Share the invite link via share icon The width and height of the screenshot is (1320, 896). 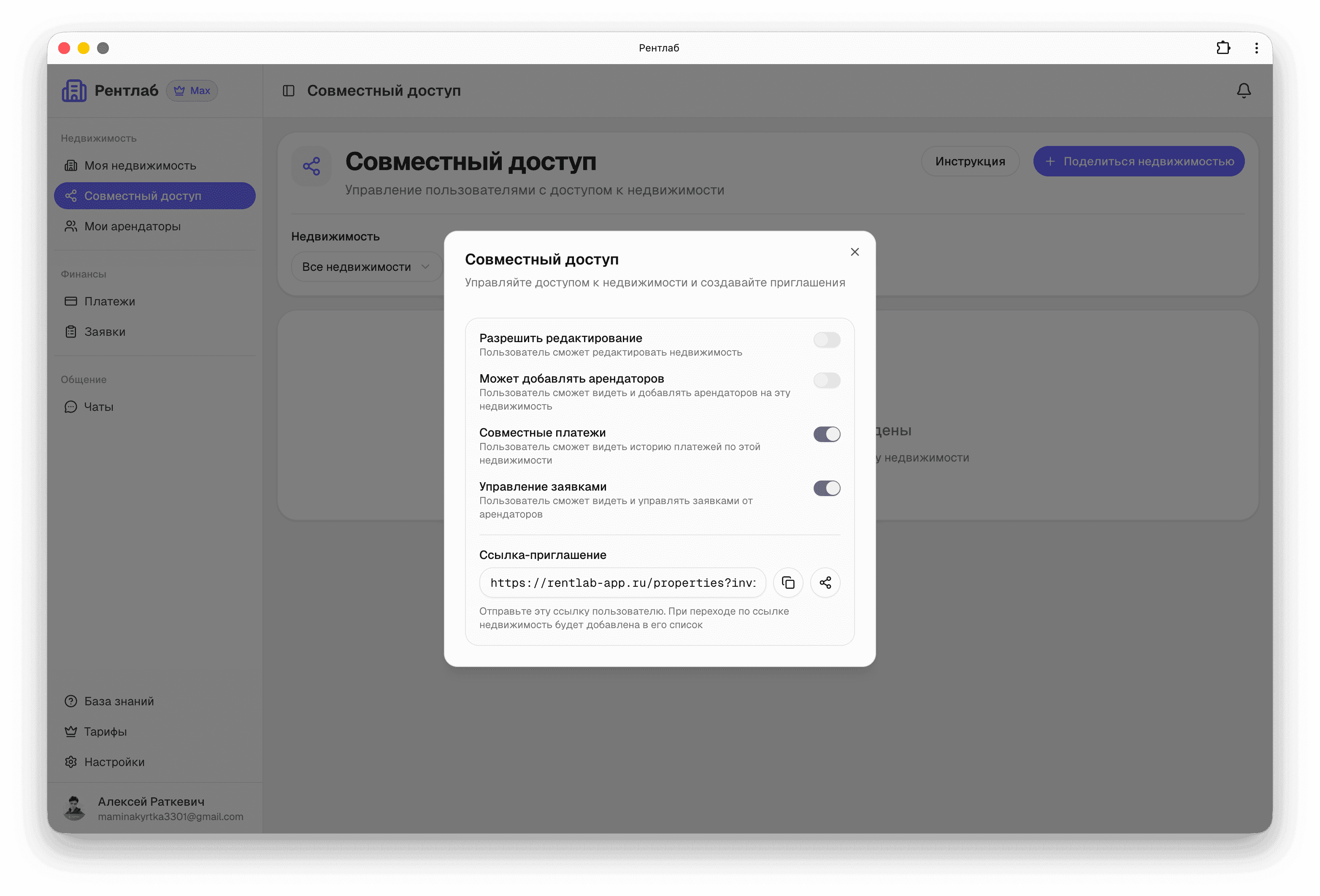825,583
